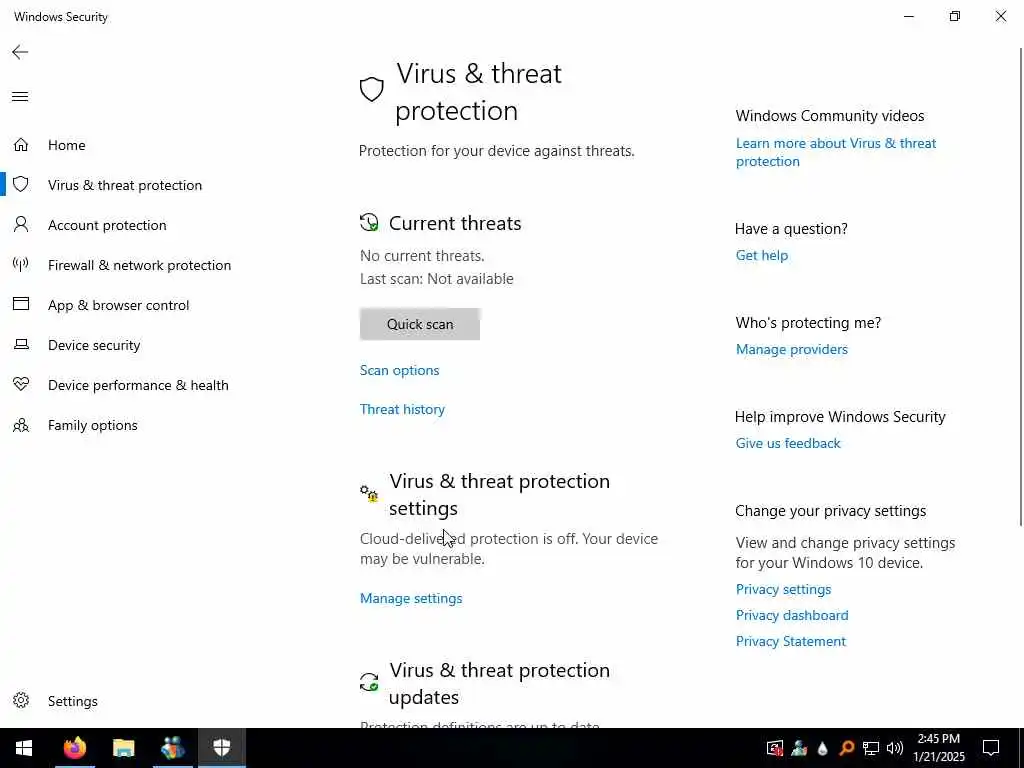Click the Device security laptop icon
This screenshot has width=1024, height=768.
pos(20,345)
